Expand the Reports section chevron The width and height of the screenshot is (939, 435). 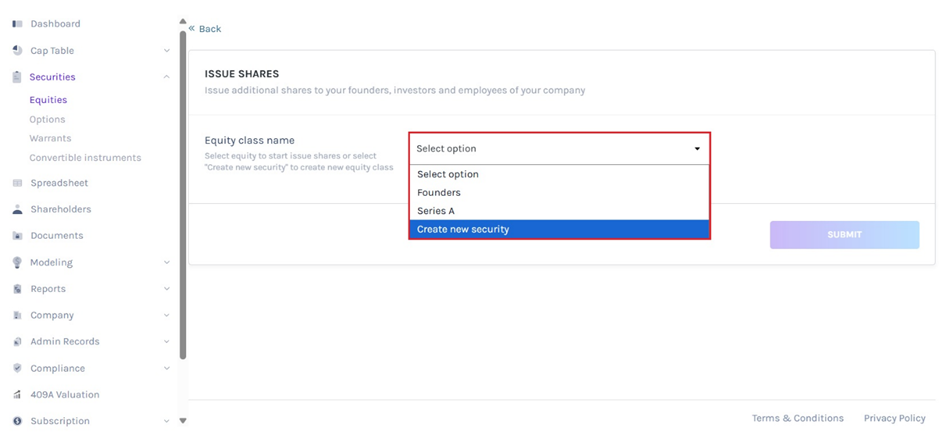pos(166,289)
